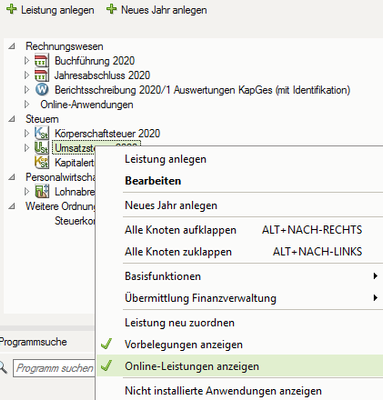The width and height of the screenshot is (383, 400).
Task: Collapse the Steuern tree node
Action: (12, 119)
